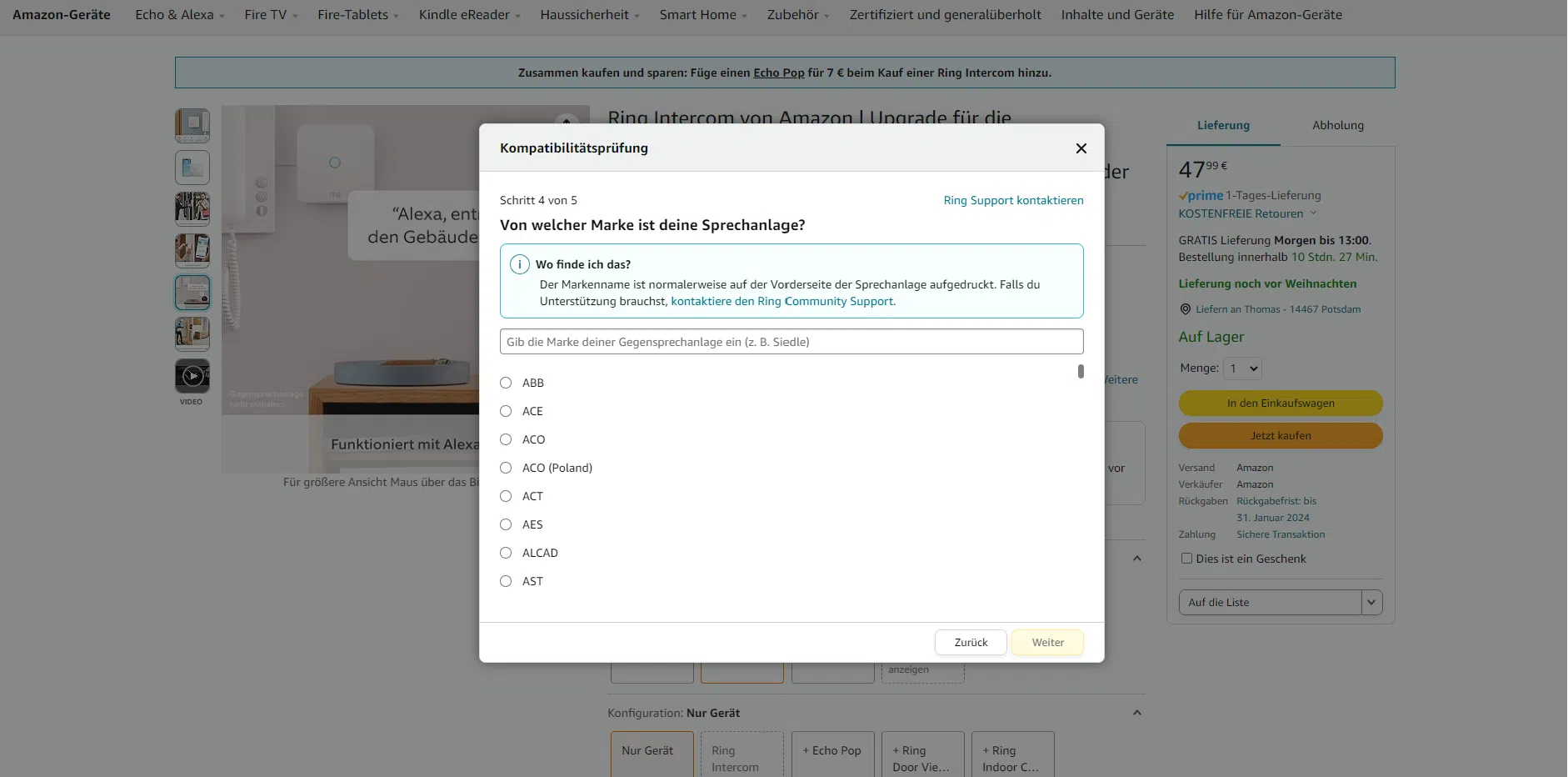Click the Weiter button
Viewport: 1568px width, 777px height.
[x=1047, y=643]
